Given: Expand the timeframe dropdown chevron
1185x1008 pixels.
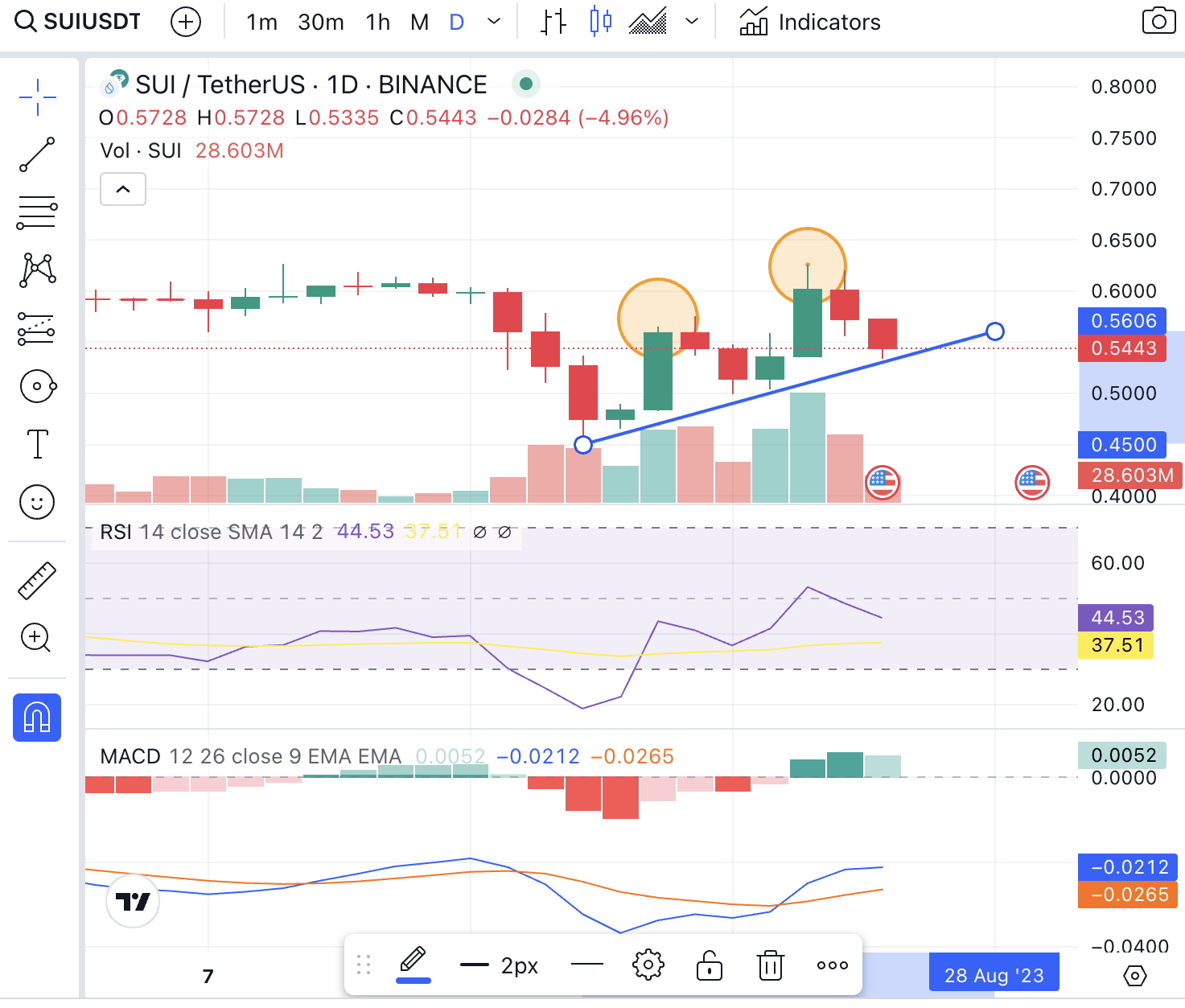Looking at the screenshot, I should [494, 22].
